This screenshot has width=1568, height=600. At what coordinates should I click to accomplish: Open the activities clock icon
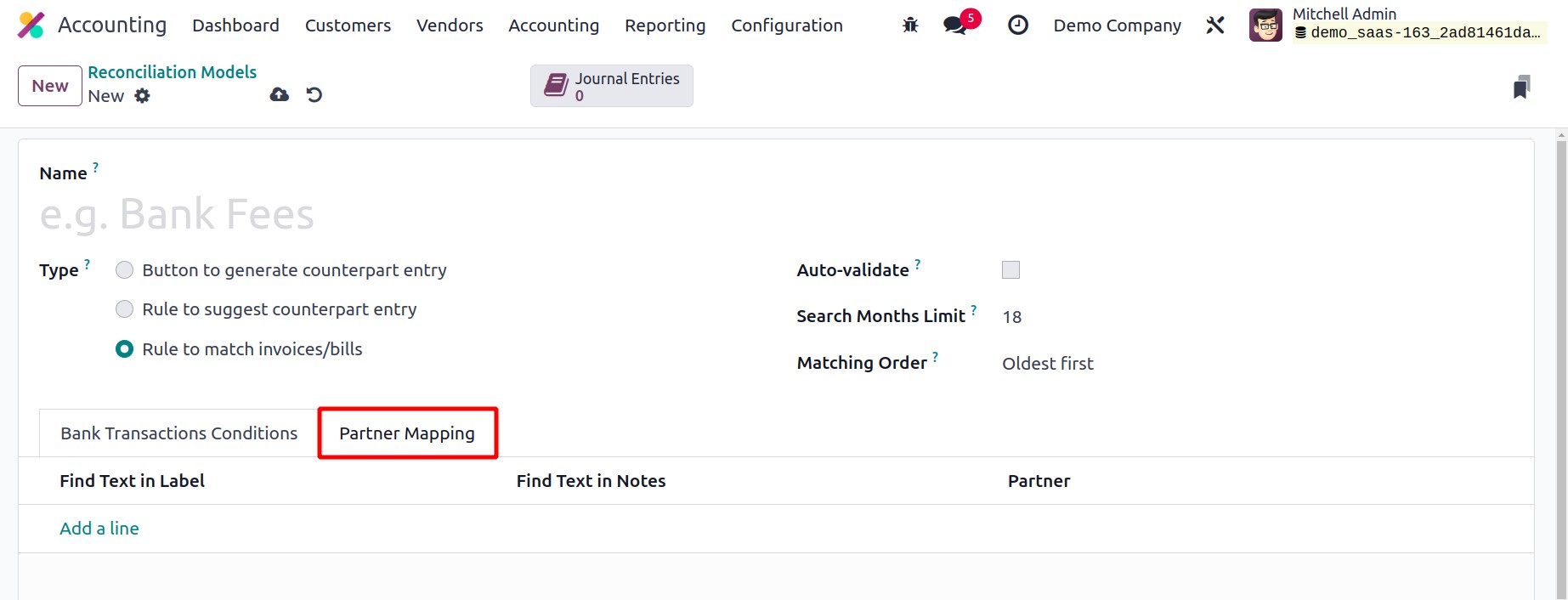click(1017, 25)
